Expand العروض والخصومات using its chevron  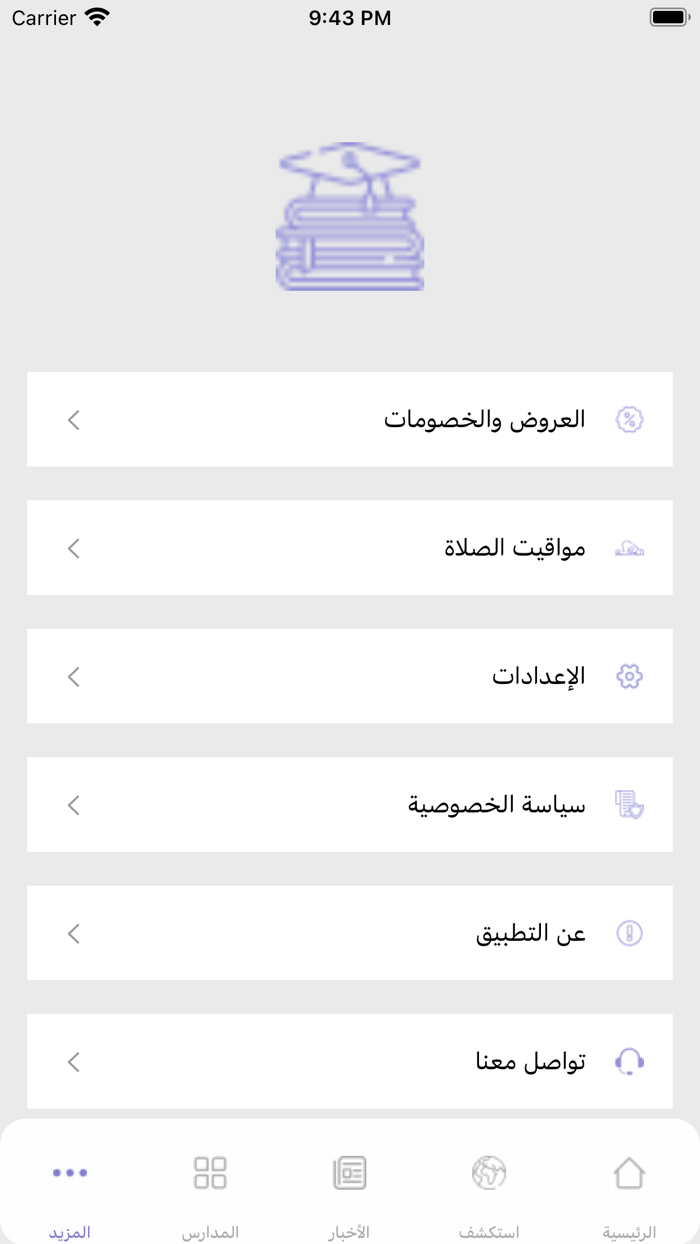[73, 420]
